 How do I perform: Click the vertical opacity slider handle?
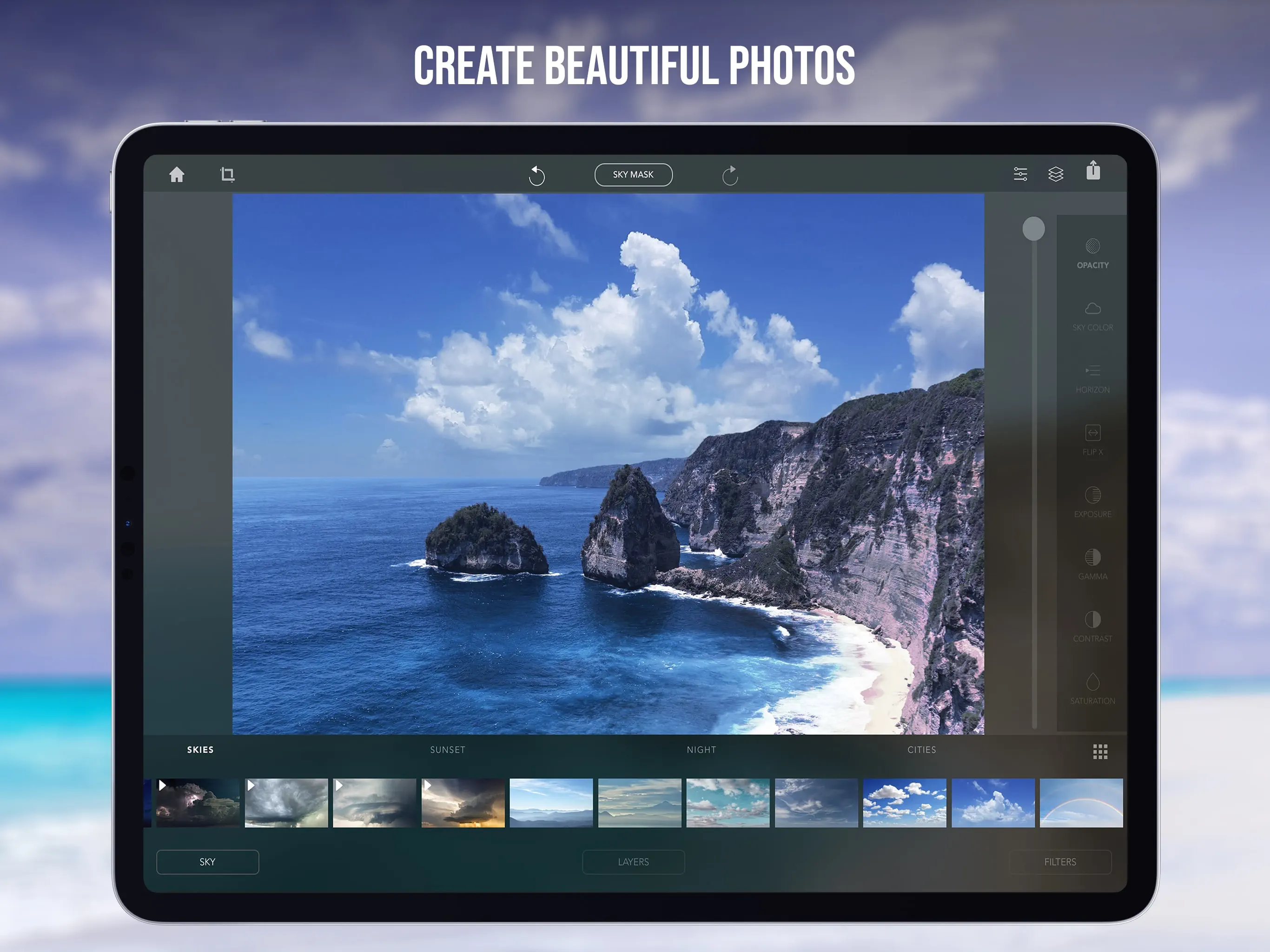click(1033, 229)
